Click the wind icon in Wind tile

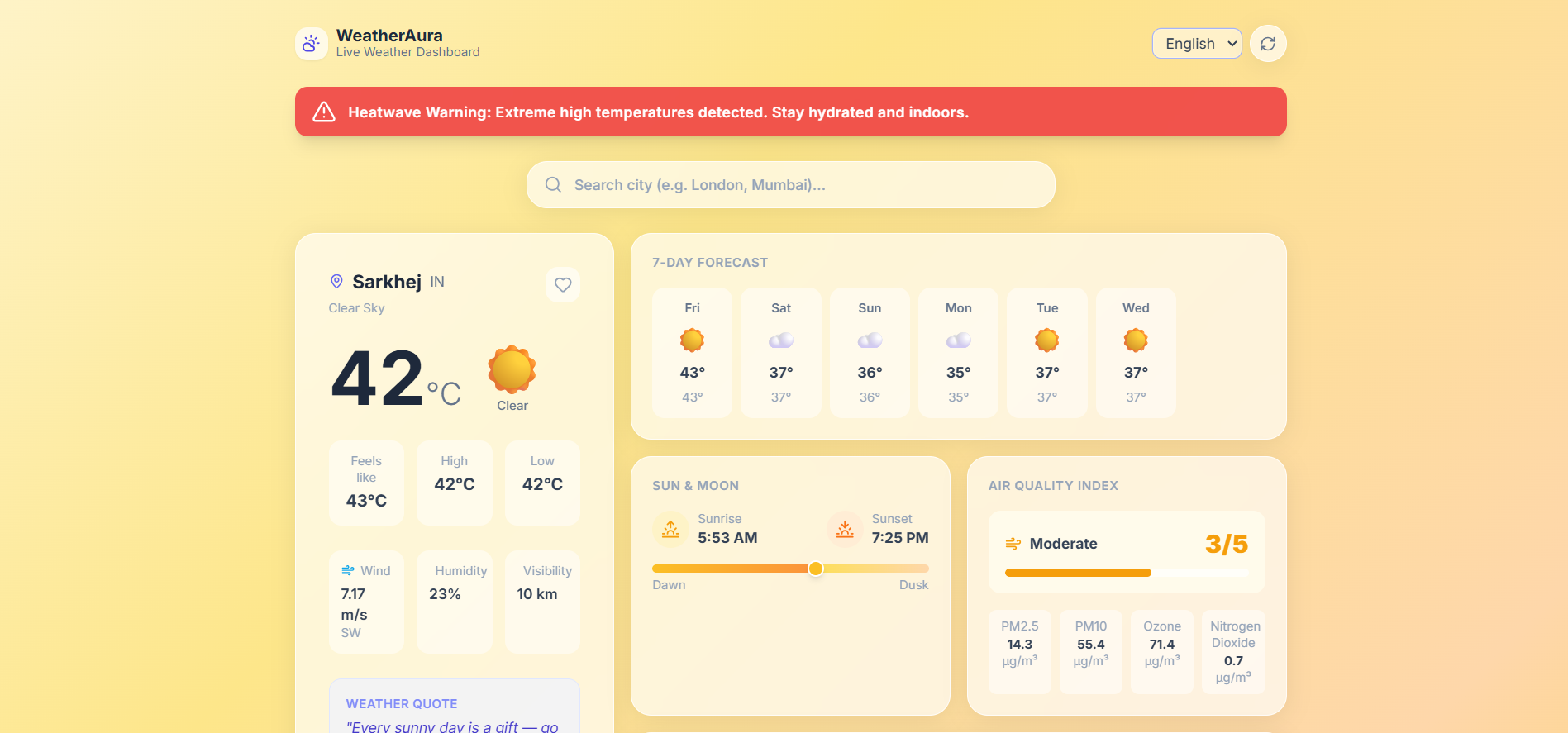pos(348,570)
